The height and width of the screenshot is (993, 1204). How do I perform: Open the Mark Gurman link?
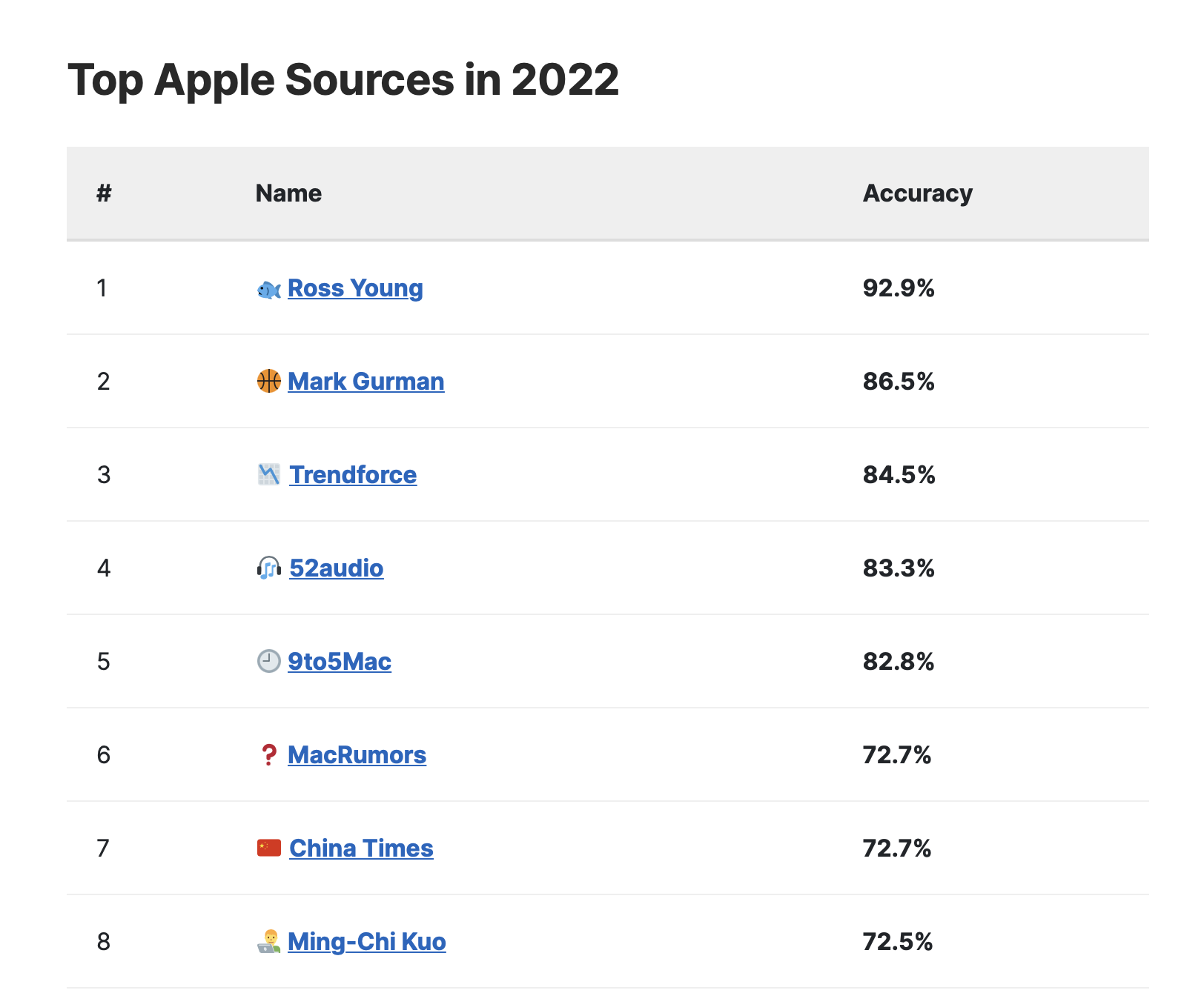pyautogui.click(x=365, y=382)
